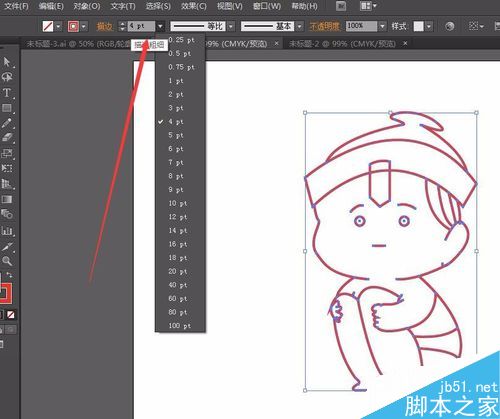The height and width of the screenshot is (419, 500).
Task: Select the Gradient tool
Action: 7,199
